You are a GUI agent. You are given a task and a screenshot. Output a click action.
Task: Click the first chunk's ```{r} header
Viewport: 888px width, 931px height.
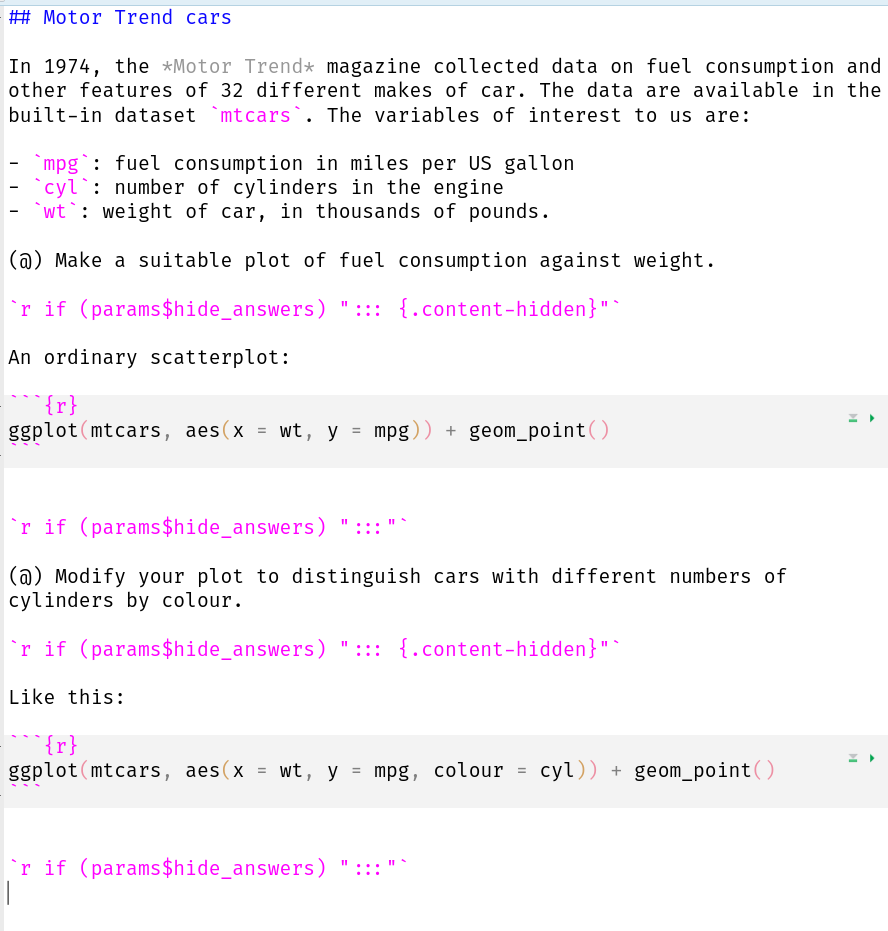(x=44, y=406)
